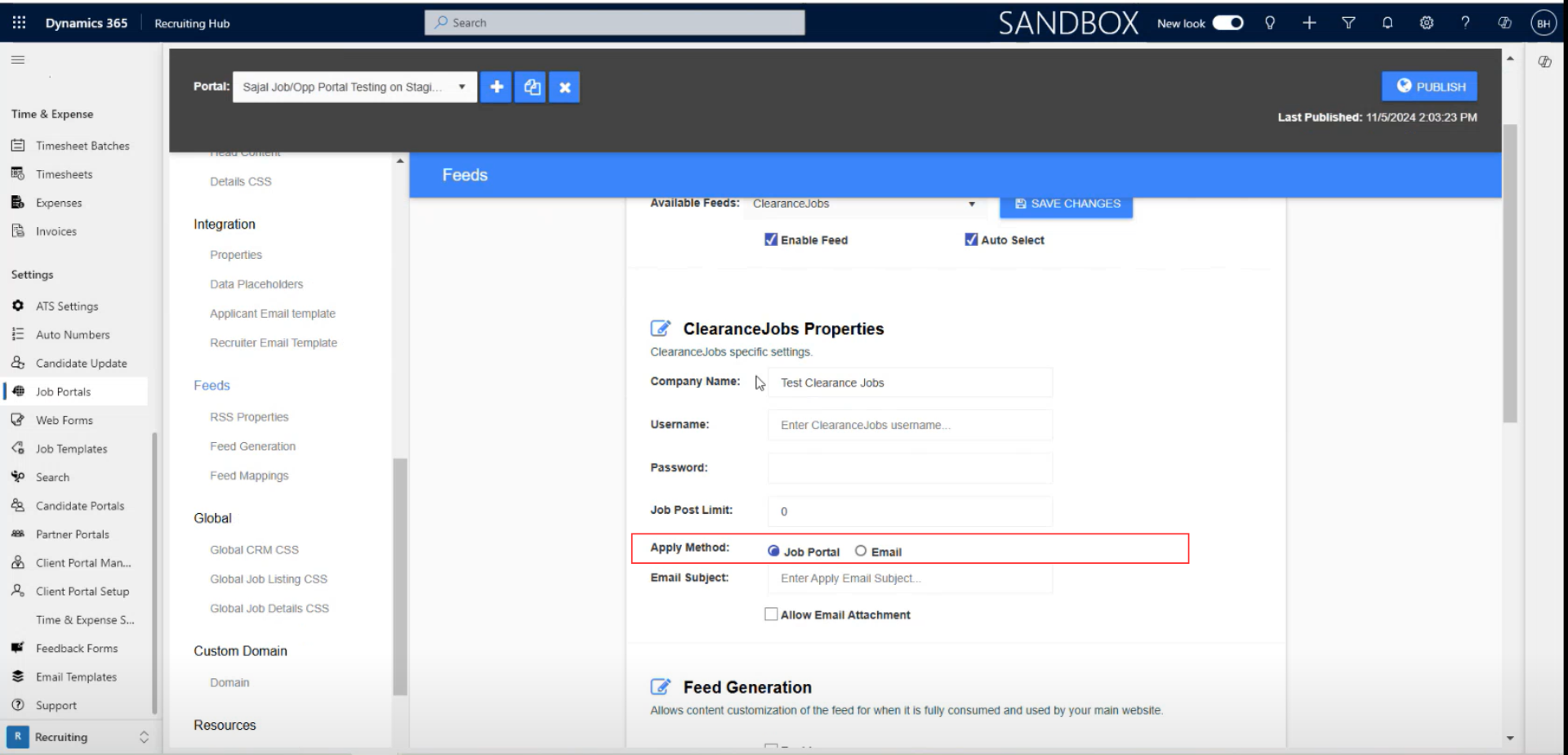This screenshot has width=1568, height=755.
Task: Click the Company Name field
Action: point(910,382)
